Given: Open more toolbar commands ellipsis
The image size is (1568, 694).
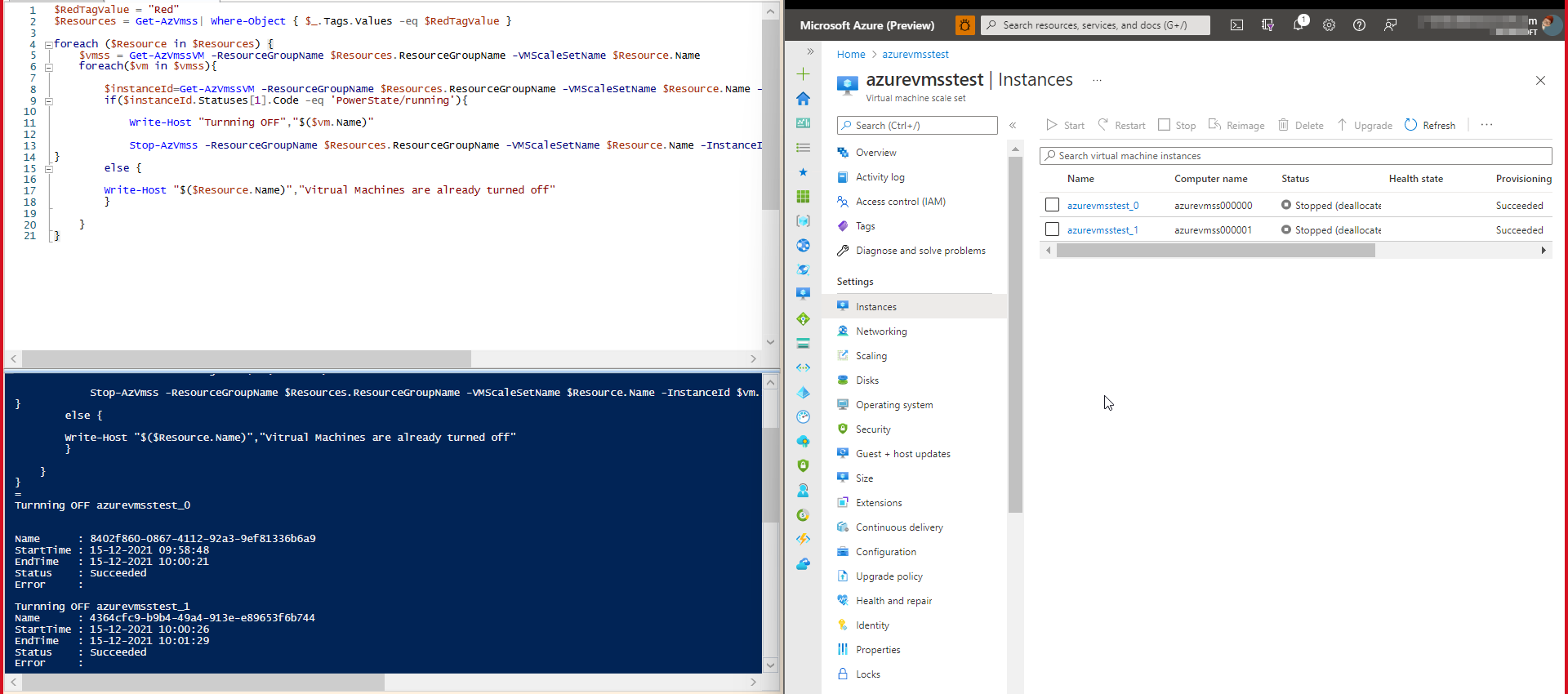Looking at the screenshot, I should click(x=1486, y=125).
